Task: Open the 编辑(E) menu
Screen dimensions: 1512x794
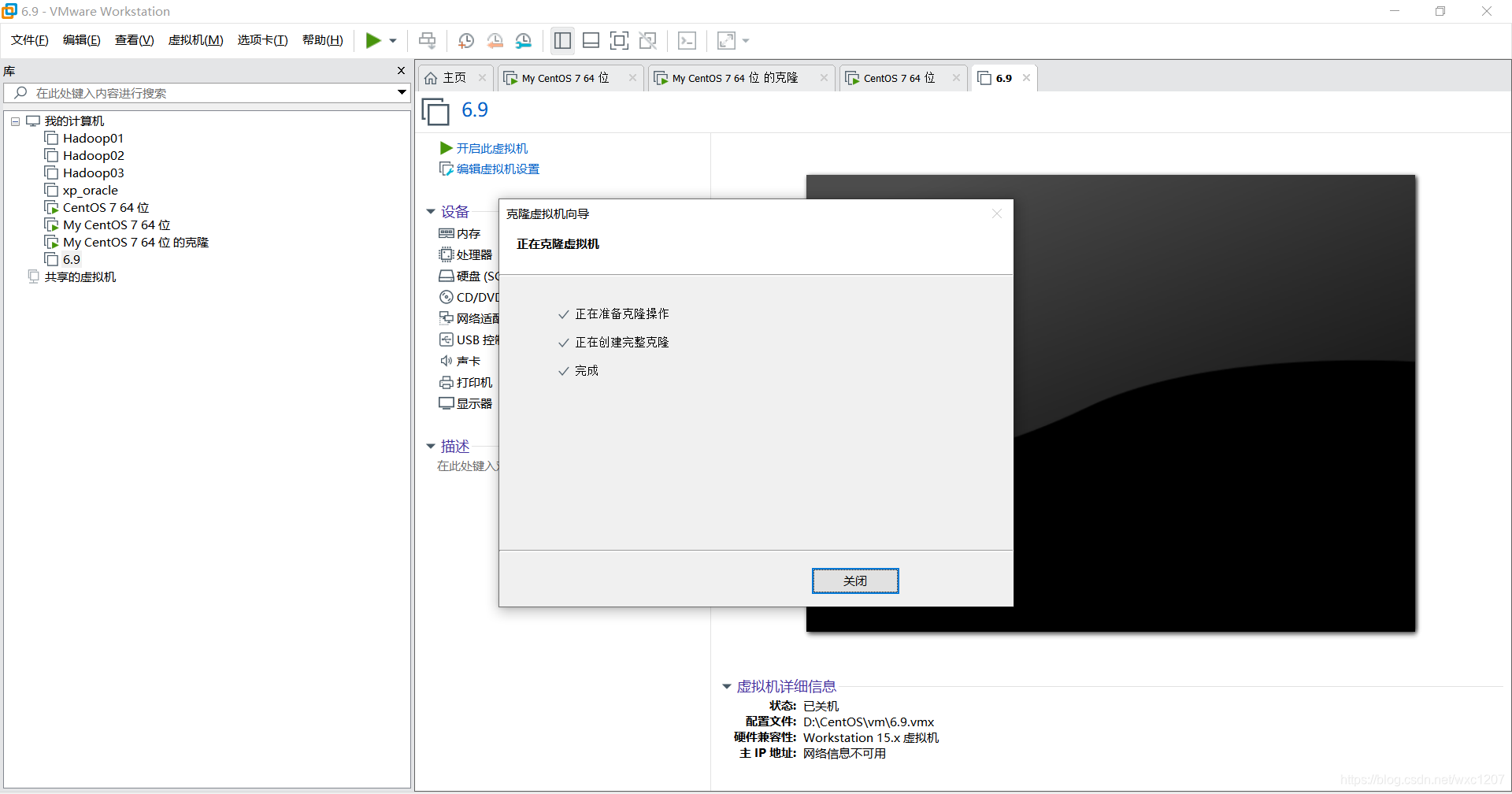Action: 82,40
